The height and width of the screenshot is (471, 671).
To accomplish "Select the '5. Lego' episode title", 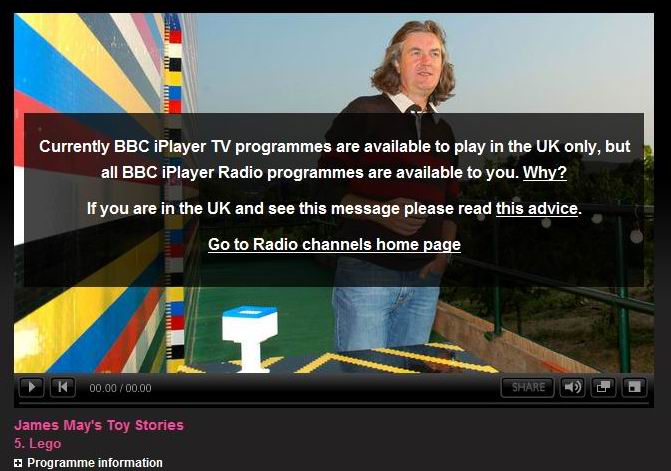I will click(38, 444).
